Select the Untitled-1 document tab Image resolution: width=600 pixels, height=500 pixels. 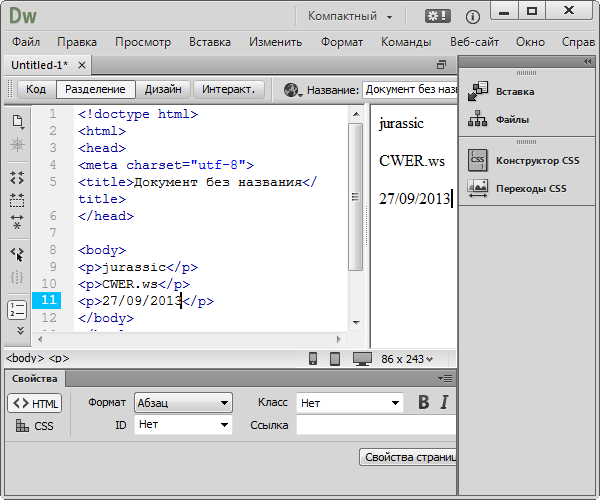tap(40, 64)
